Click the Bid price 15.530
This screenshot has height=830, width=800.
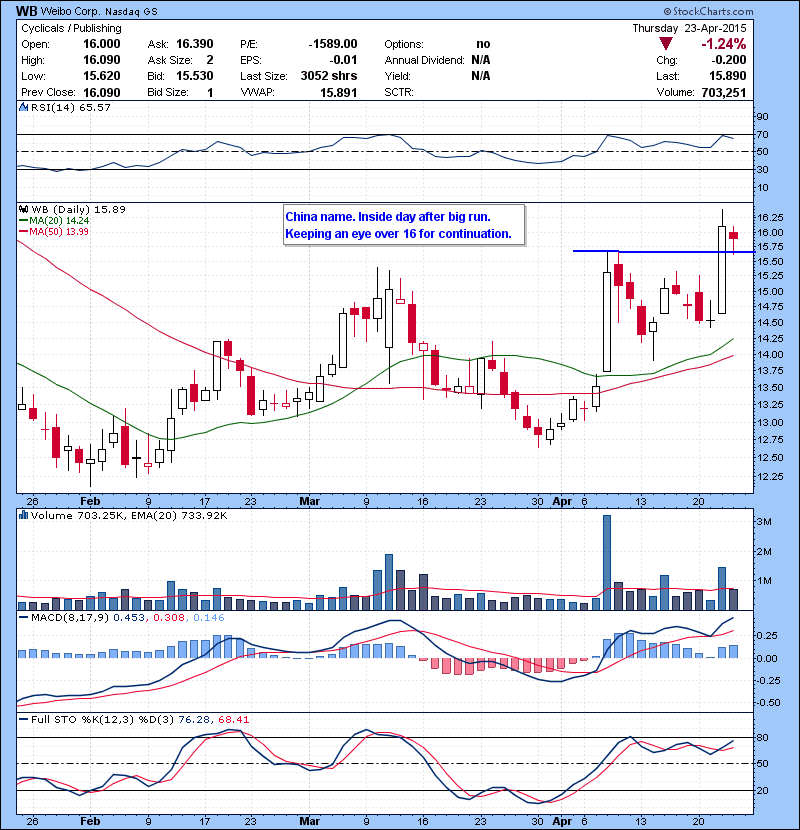tap(194, 76)
